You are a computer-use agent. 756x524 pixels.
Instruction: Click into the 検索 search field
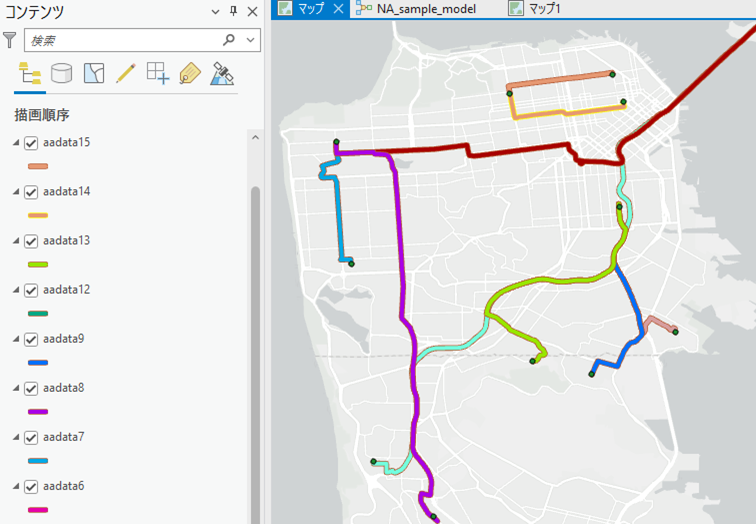(x=123, y=40)
